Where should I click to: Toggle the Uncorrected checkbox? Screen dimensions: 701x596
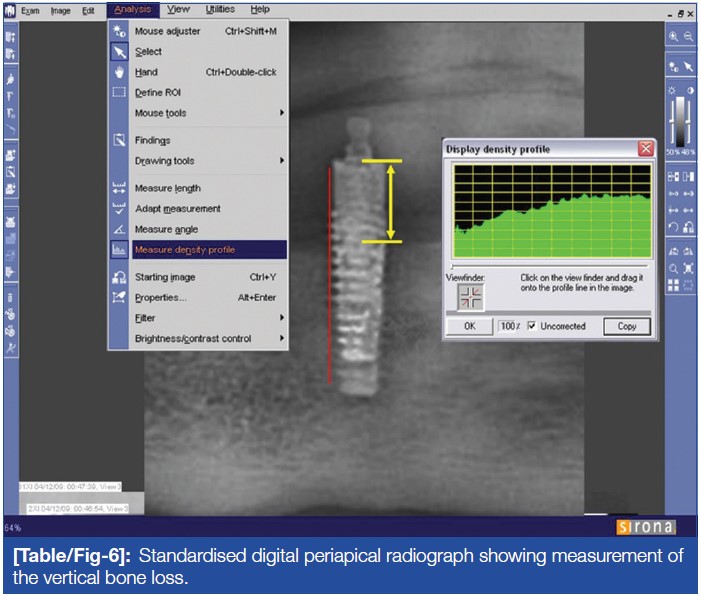[532, 326]
